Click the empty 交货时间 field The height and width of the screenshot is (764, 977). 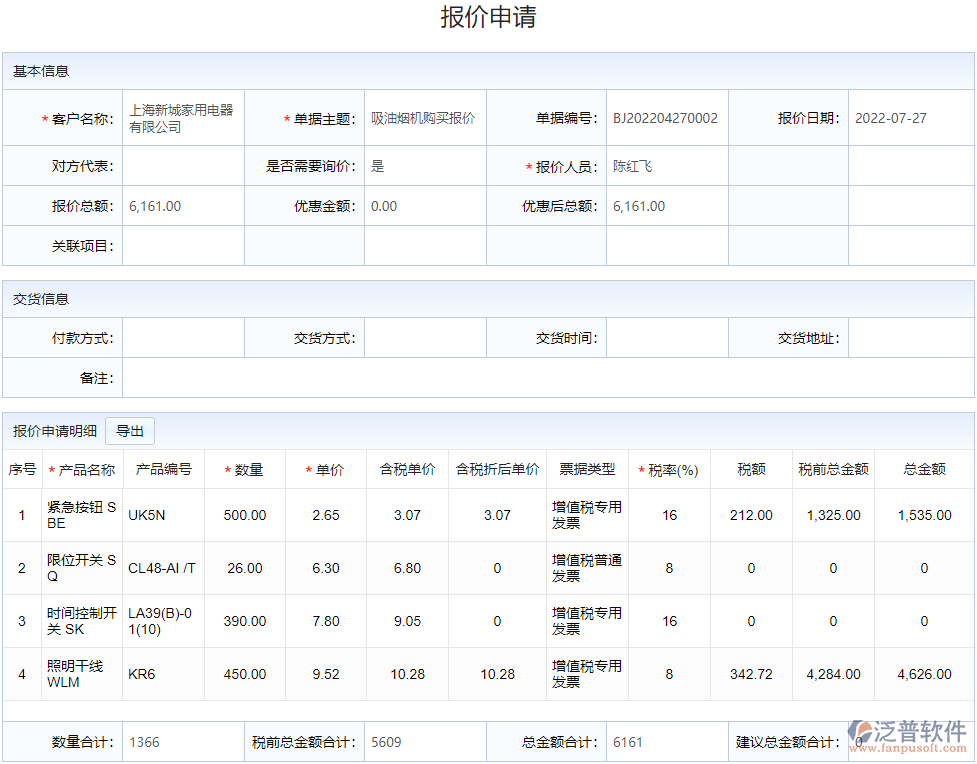pos(667,337)
